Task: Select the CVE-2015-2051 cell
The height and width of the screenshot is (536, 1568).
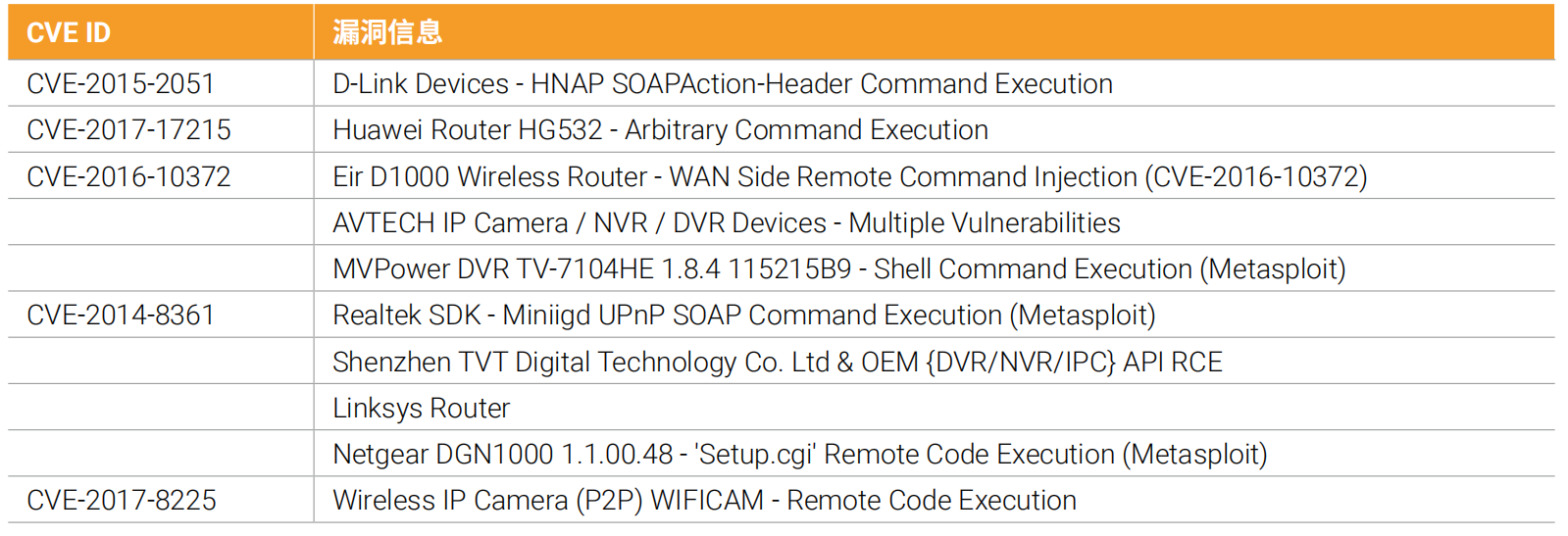Action: [121, 84]
